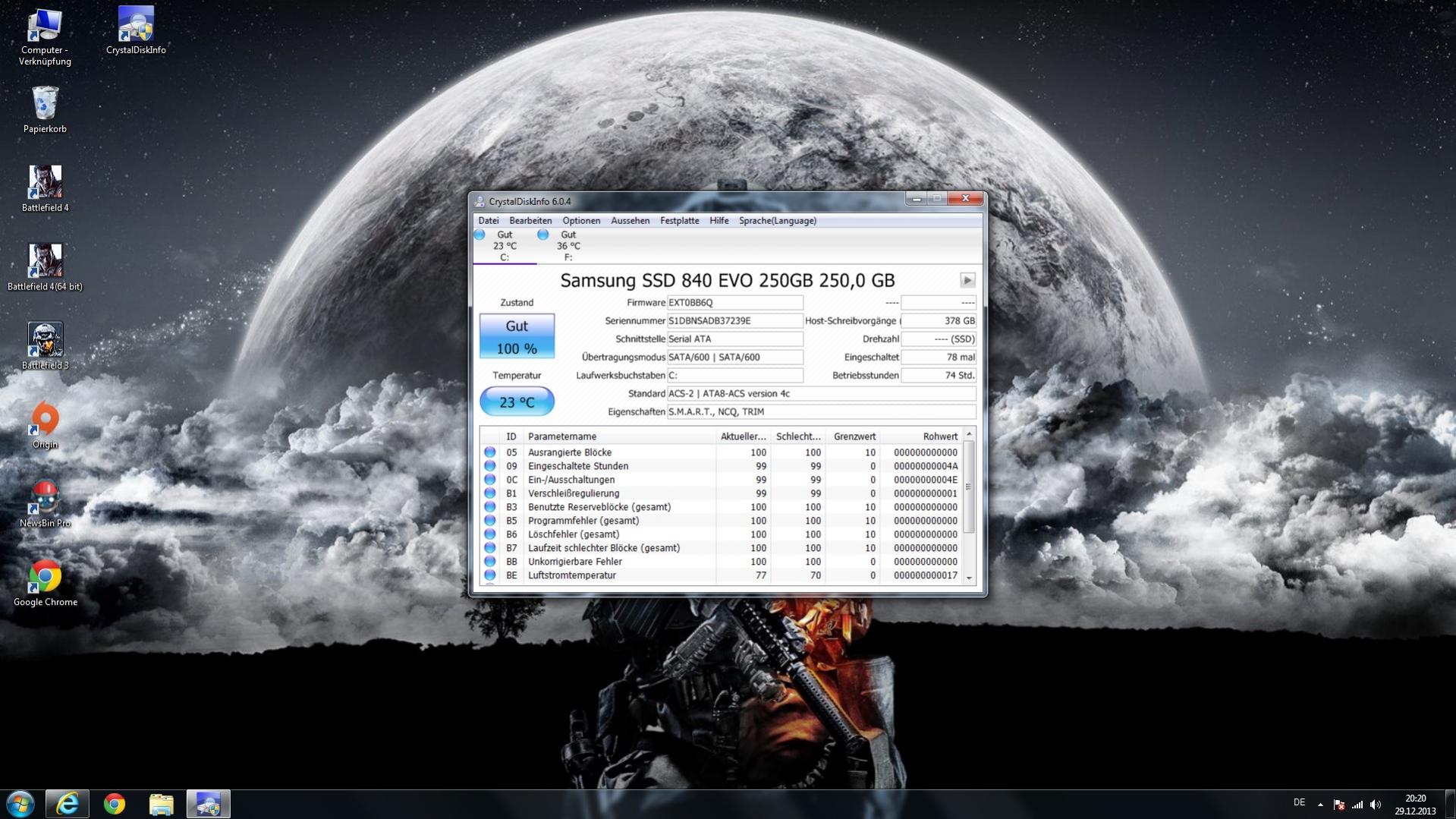Viewport: 1456px width, 819px height.
Task: Select the F: drive tab at 36 °C
Action: (568, 246)
